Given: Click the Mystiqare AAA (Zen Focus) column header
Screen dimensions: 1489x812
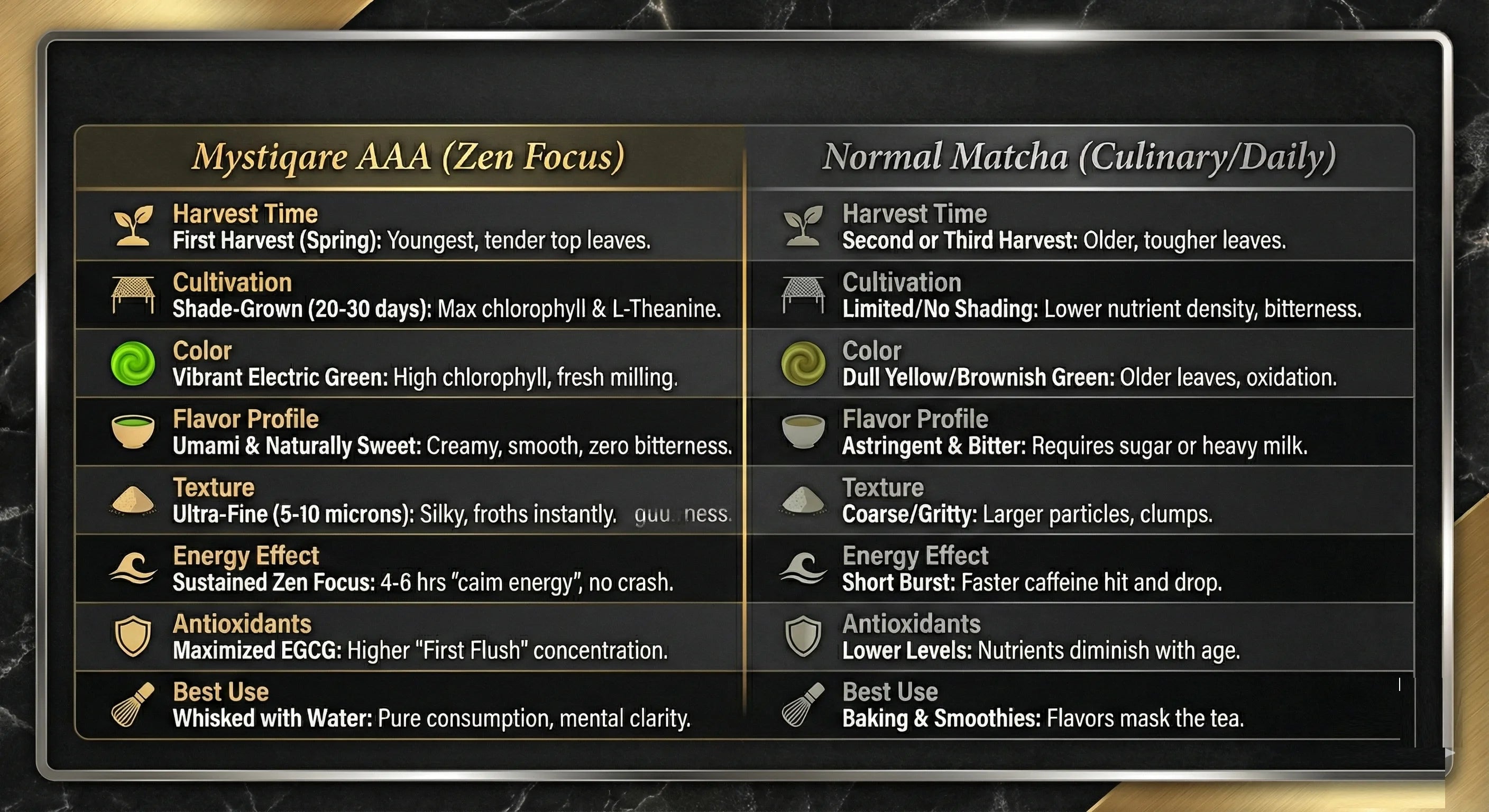Looking at the screenshot, I should 408,157.
